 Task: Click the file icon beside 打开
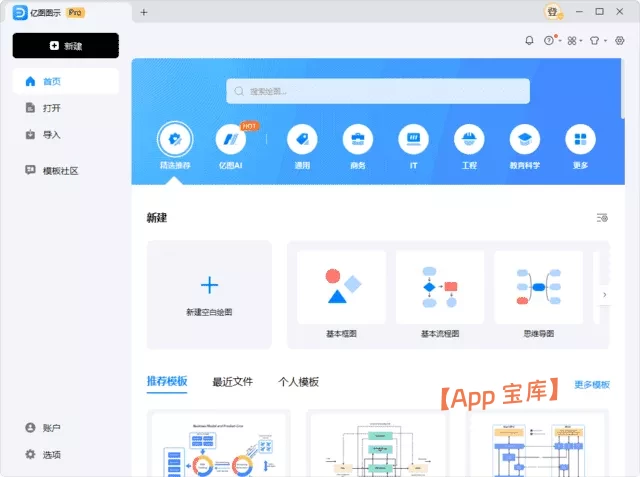(x=30, y=108)
